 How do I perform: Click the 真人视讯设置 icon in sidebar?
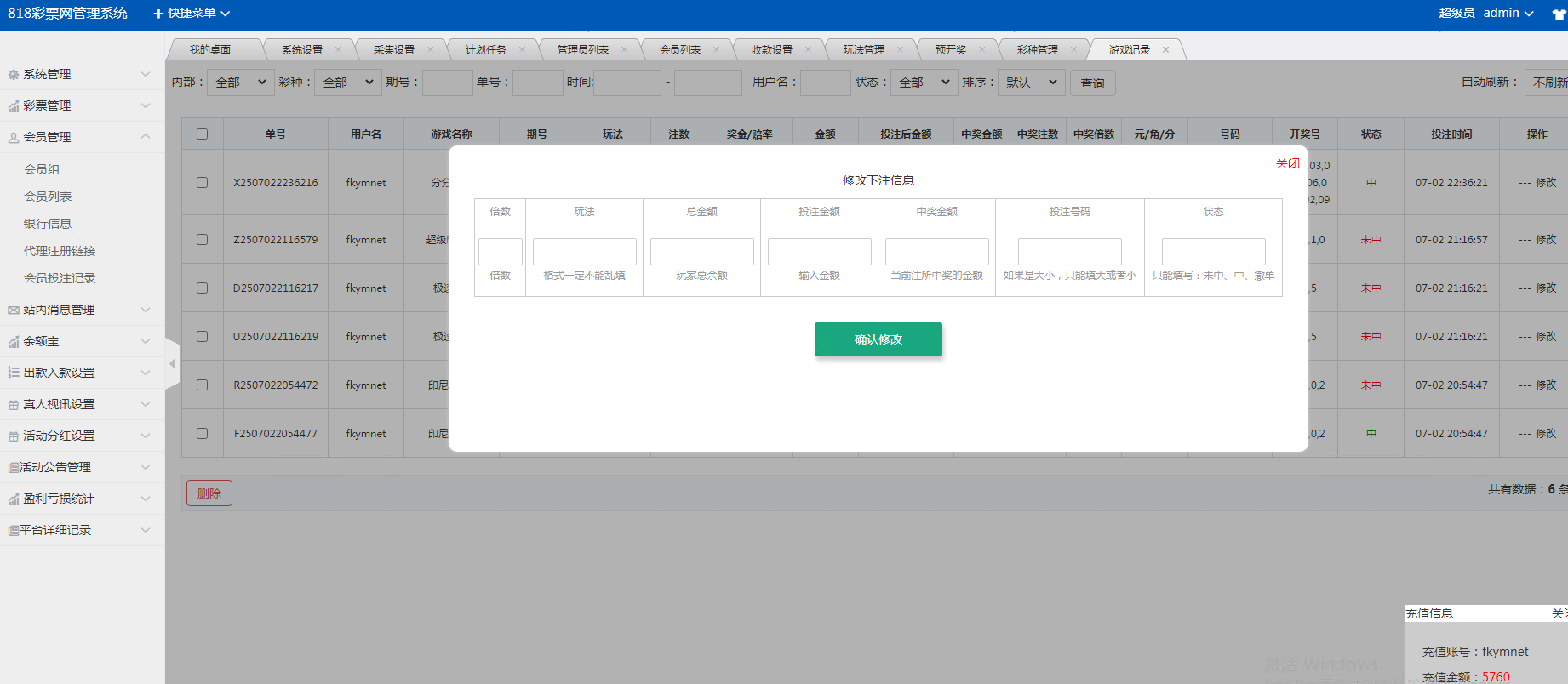coord(14,405)
